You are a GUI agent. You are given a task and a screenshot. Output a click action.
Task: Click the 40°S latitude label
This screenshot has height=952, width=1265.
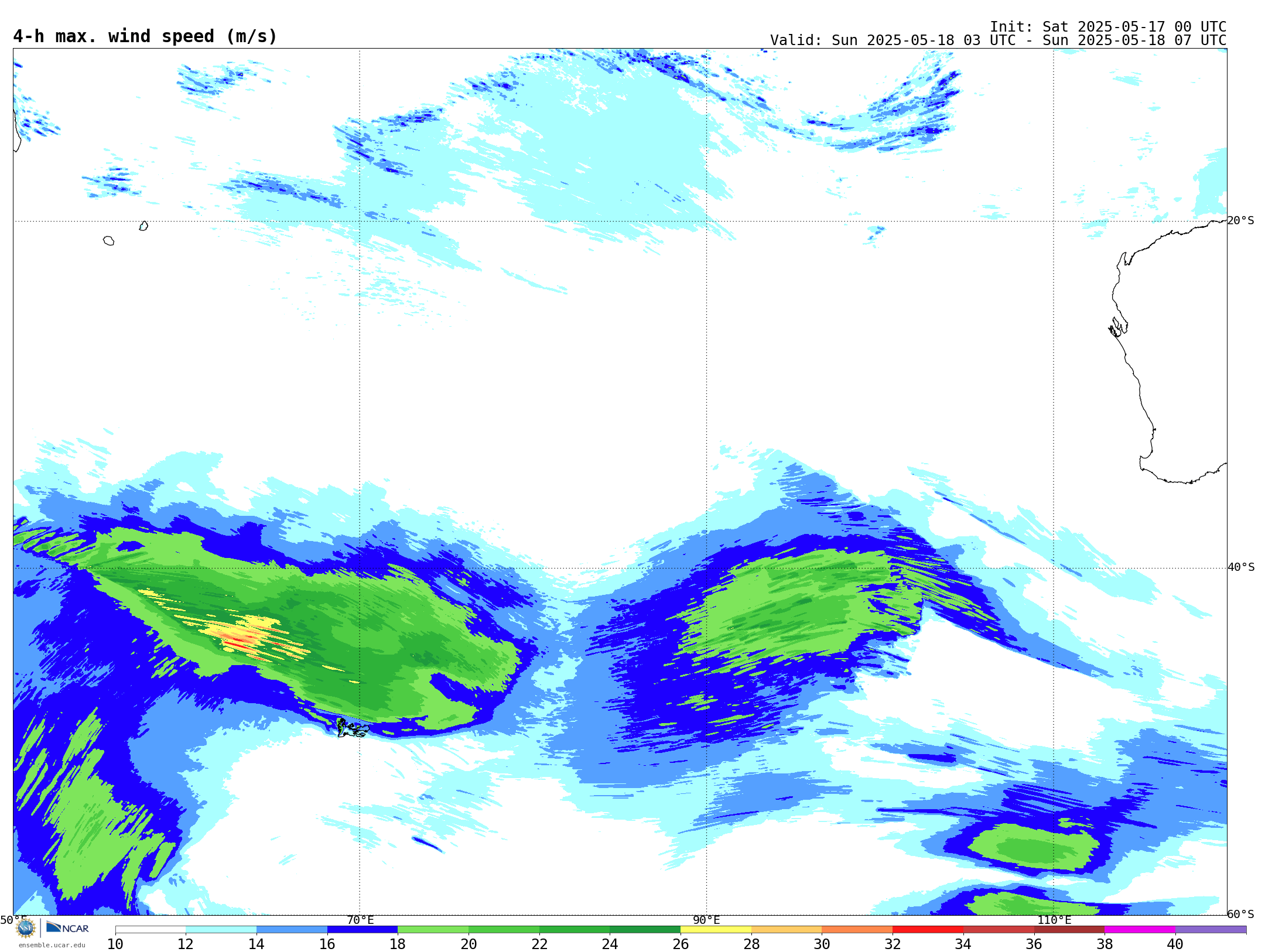(1241, 567)
